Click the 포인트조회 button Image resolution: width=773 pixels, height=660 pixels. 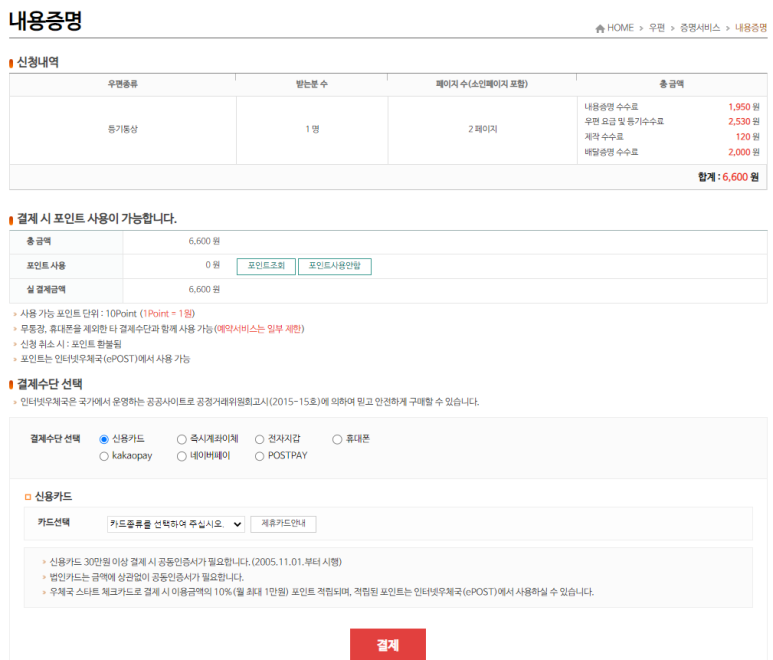tap(266, 266)
